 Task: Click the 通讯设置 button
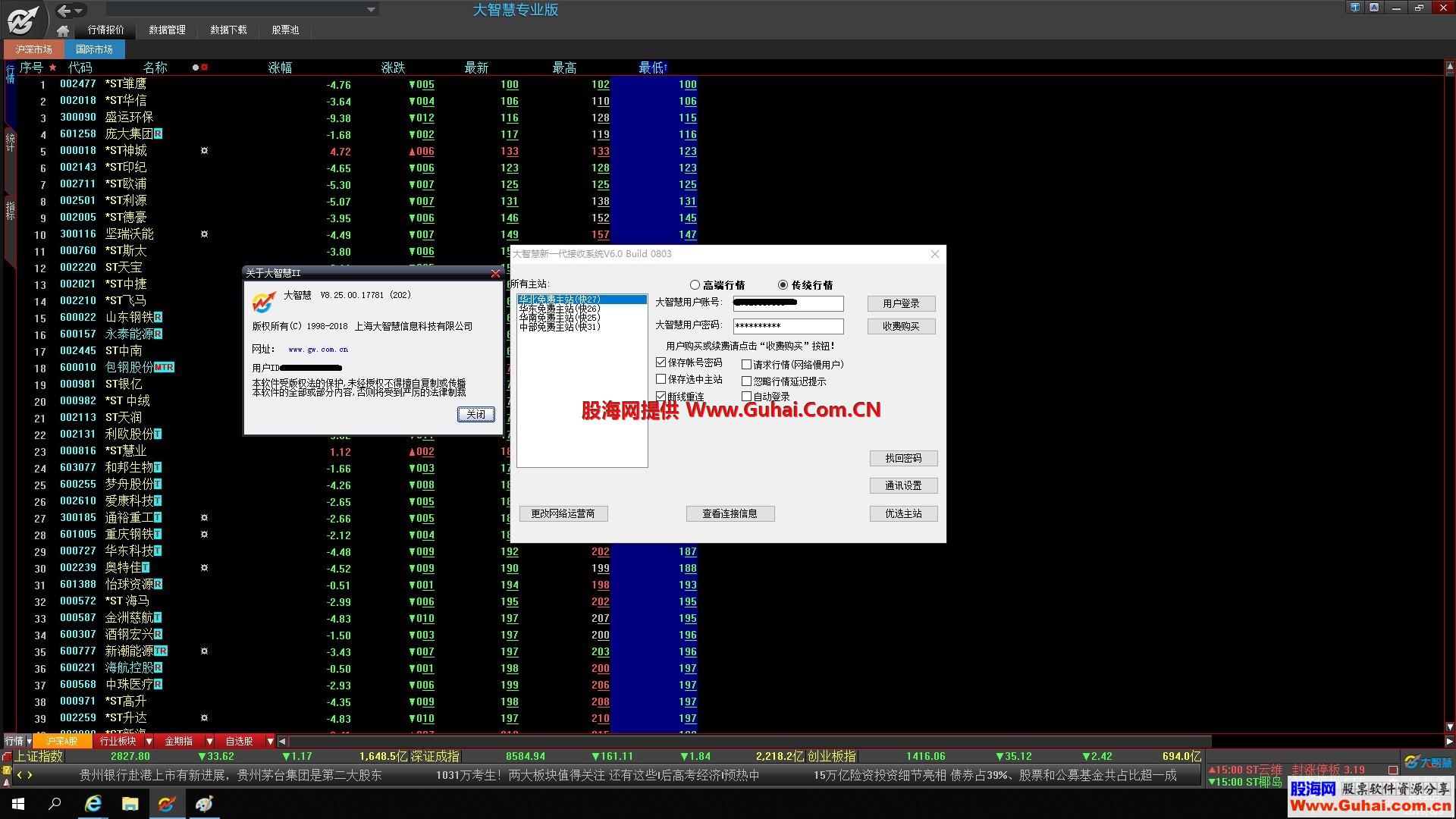[903, 485]
